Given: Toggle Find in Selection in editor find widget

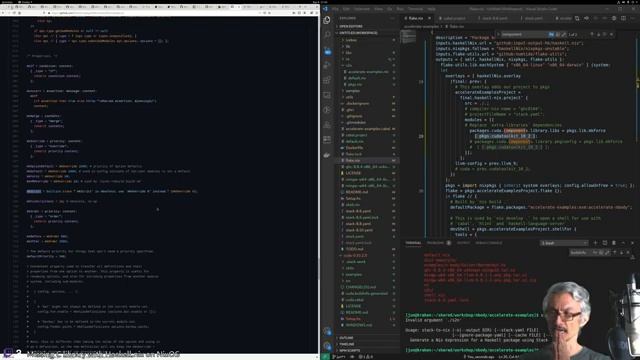Looking at the screenshot, I should click(x=605, y=35).
